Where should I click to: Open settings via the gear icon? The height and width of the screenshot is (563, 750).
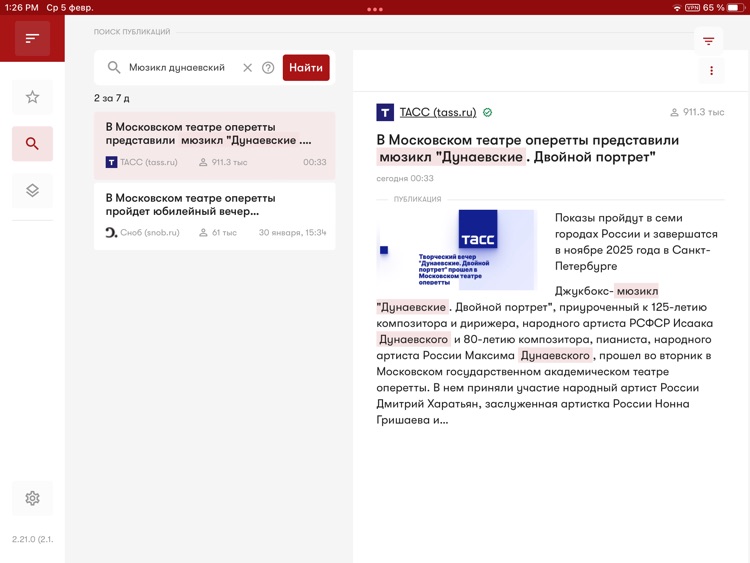(32, 498)
